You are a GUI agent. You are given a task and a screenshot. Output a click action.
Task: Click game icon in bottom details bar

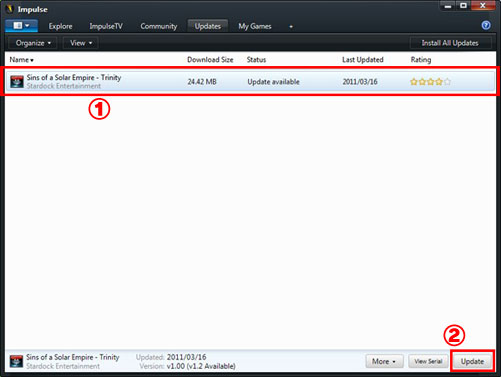16,361
